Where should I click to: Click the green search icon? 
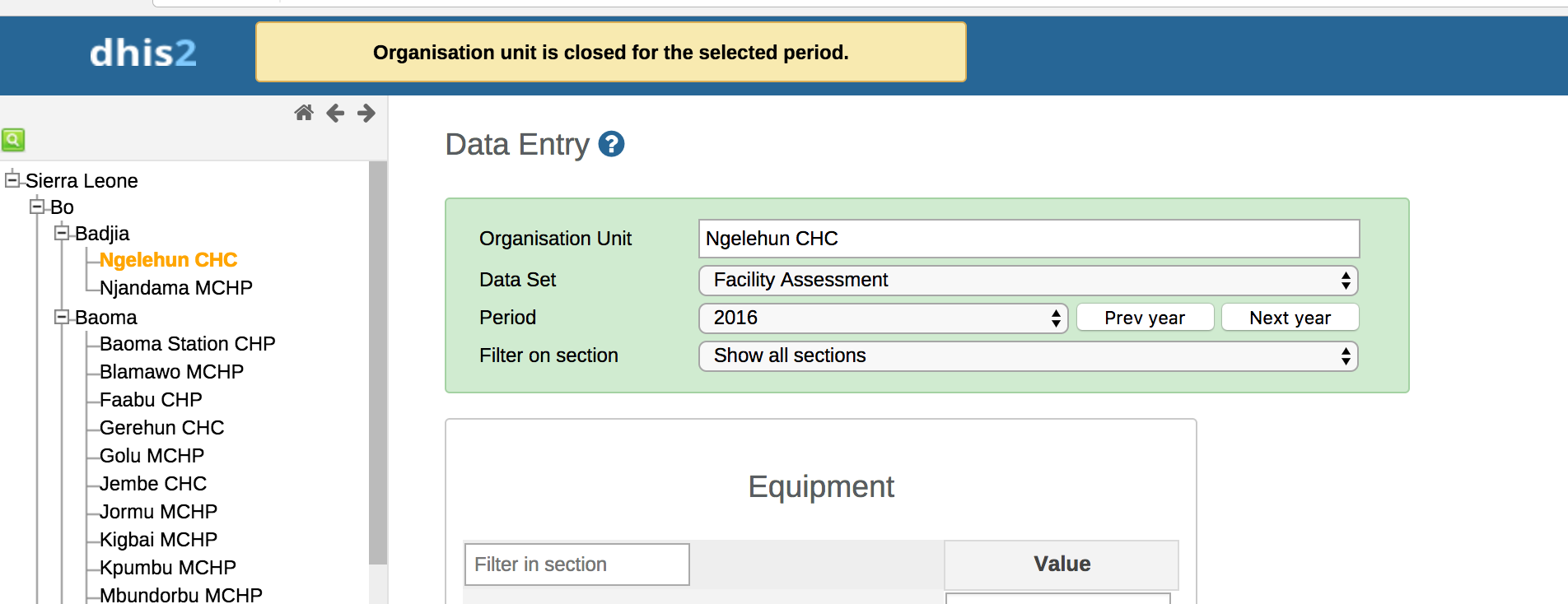coord(13,140)
